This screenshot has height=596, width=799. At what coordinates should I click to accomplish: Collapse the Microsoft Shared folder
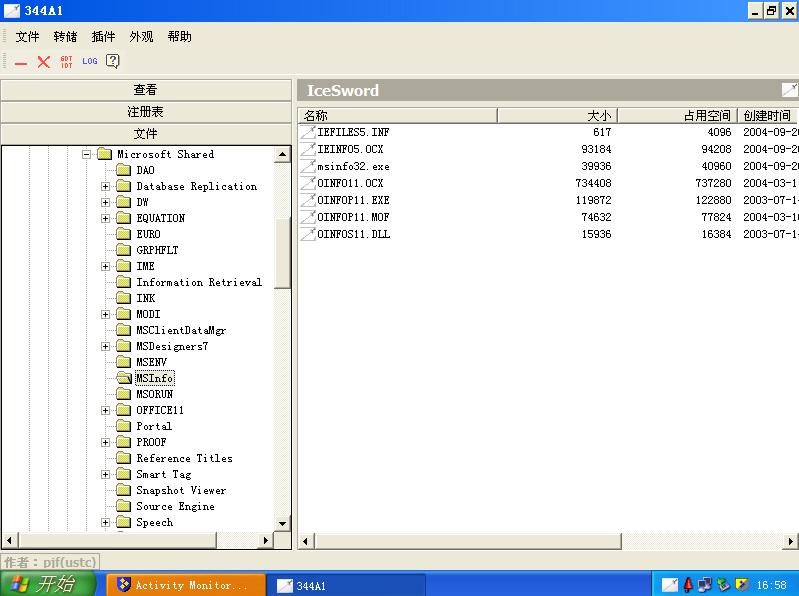87,154
